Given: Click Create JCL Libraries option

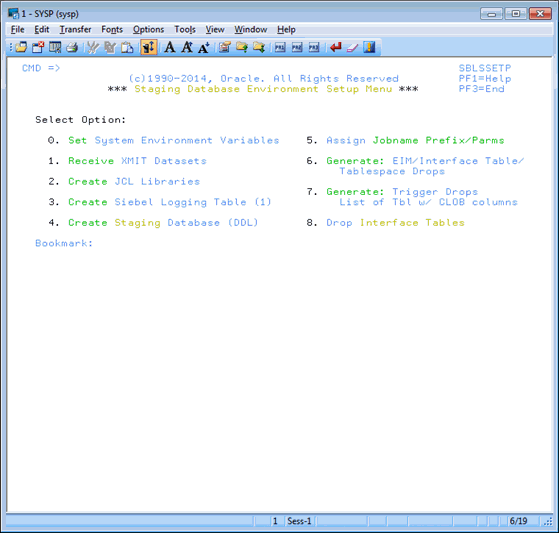Looking at the screenshot, I should click(x=134, y=181).
